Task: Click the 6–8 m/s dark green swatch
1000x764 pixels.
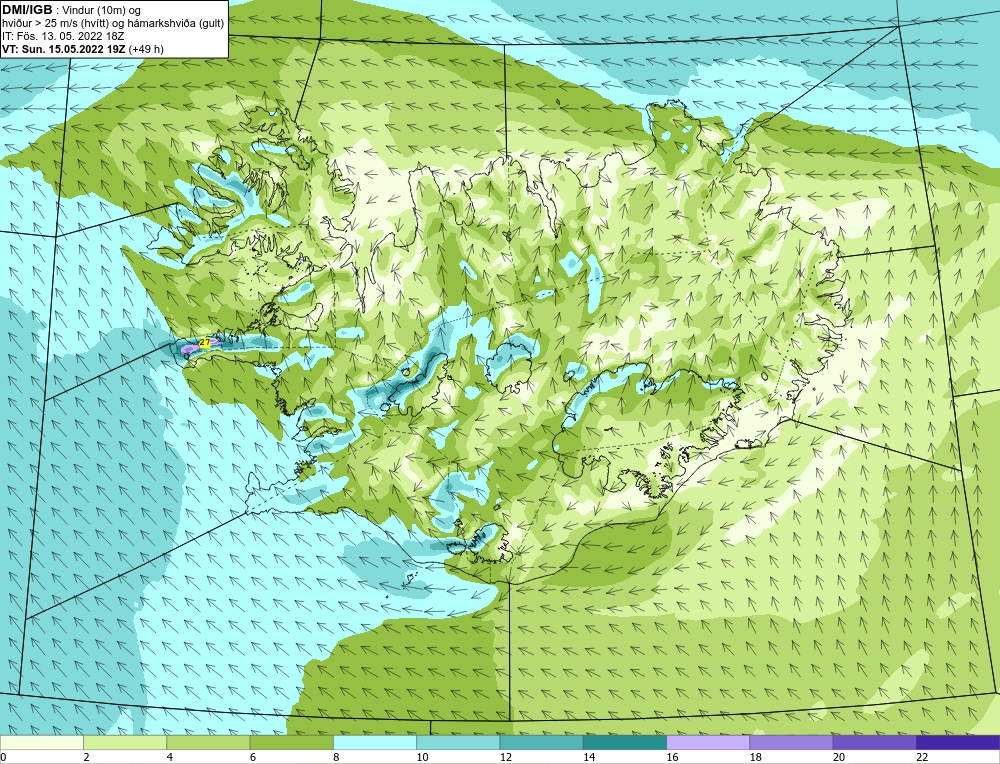Action: tap(291, 743)
